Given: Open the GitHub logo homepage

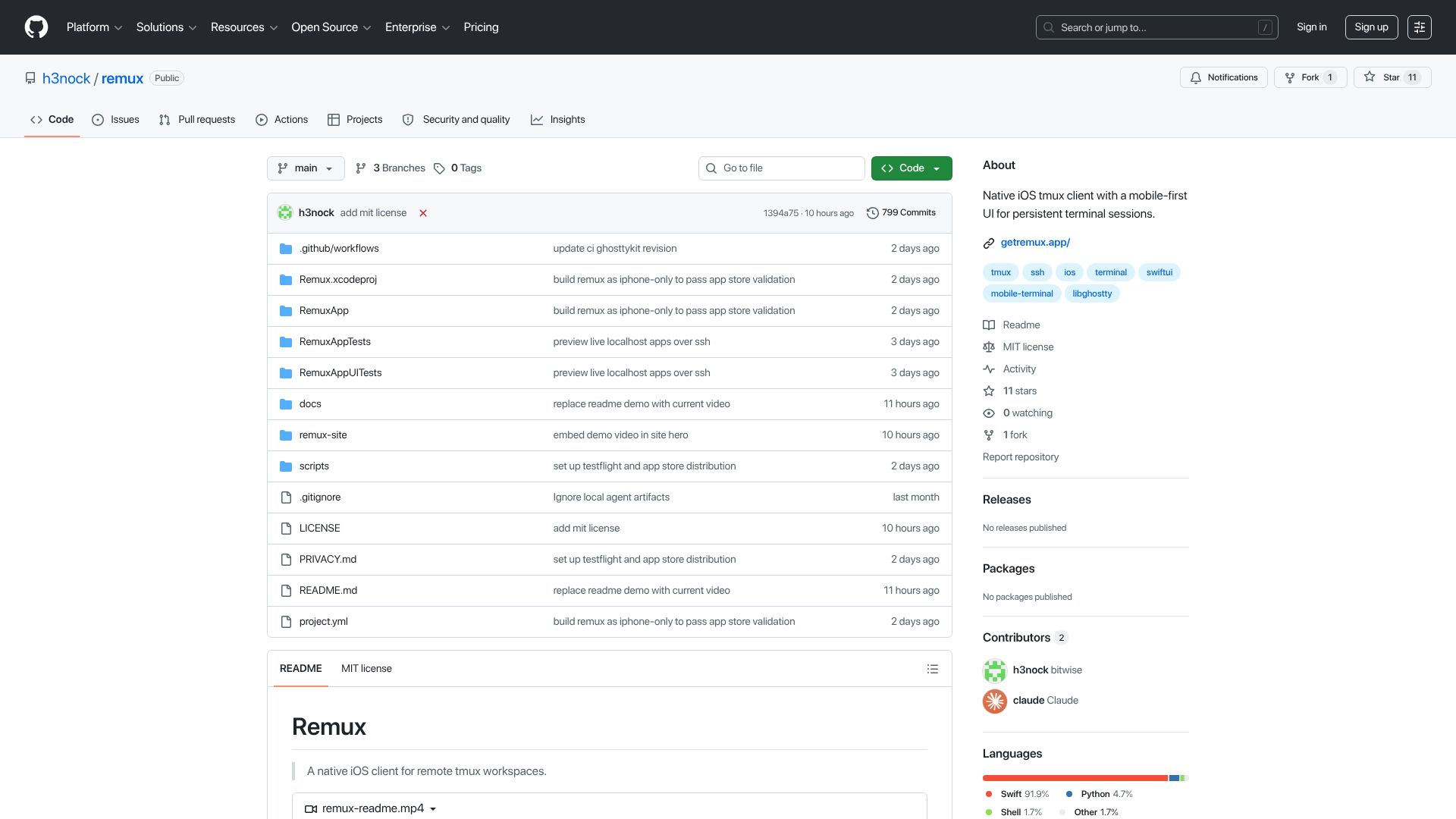Looking at the screenshot, I should [x=36, y=27].
